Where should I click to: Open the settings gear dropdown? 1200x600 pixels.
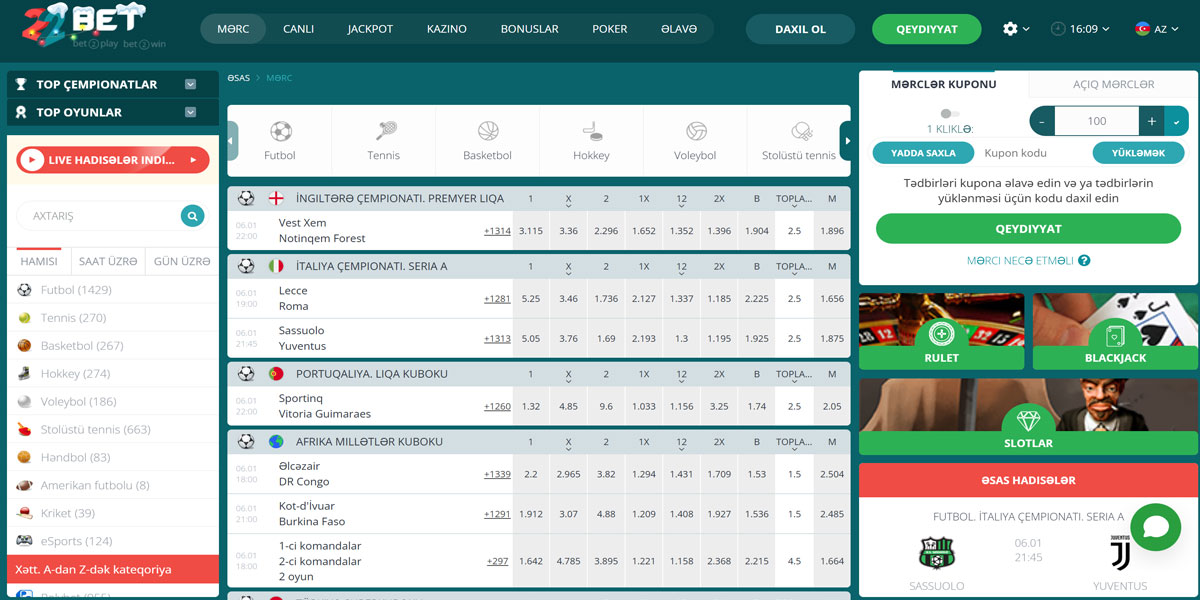(1015, 29)
